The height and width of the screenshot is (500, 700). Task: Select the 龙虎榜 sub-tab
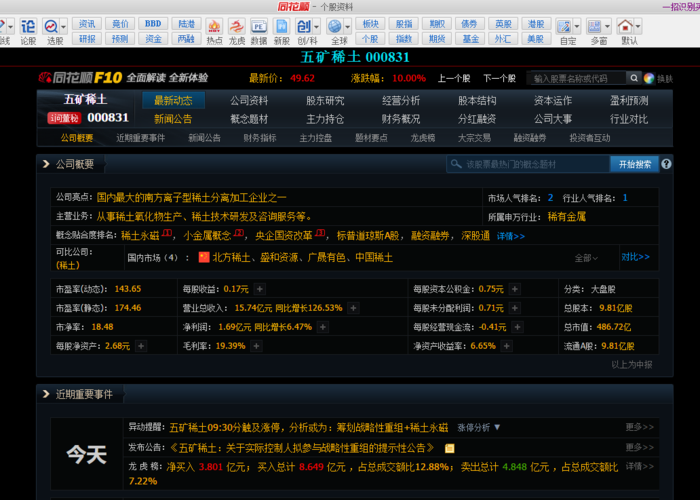(423, 138)
